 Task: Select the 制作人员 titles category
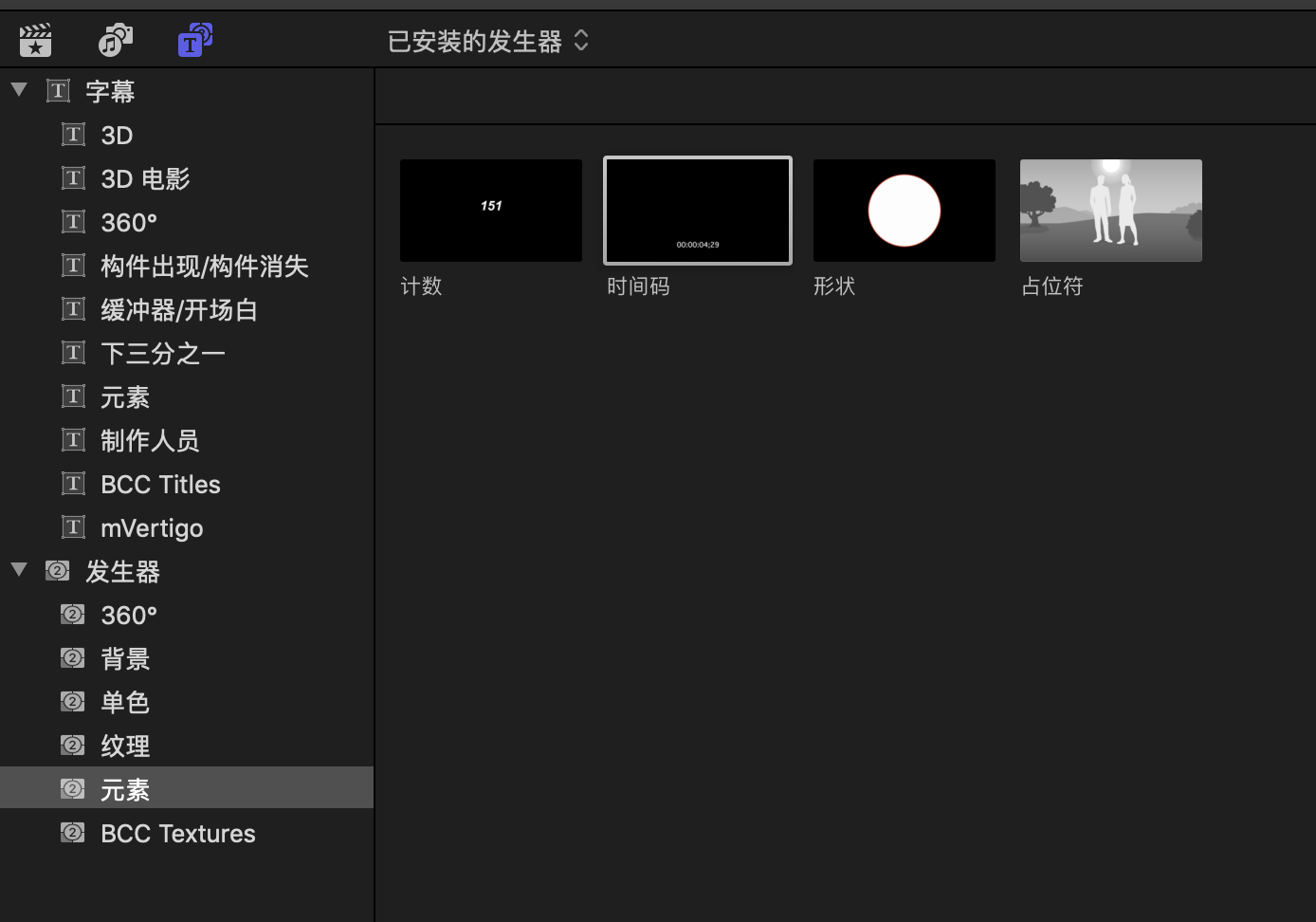pyautogui.click(x=150, y=441)
